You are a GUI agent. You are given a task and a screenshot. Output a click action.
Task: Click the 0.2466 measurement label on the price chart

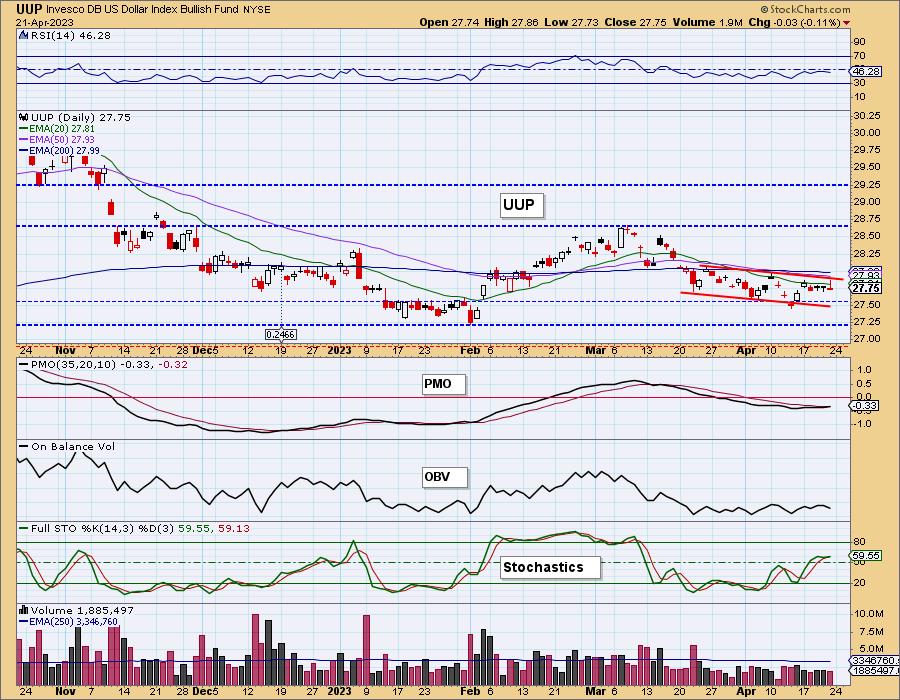coord(281,334)
